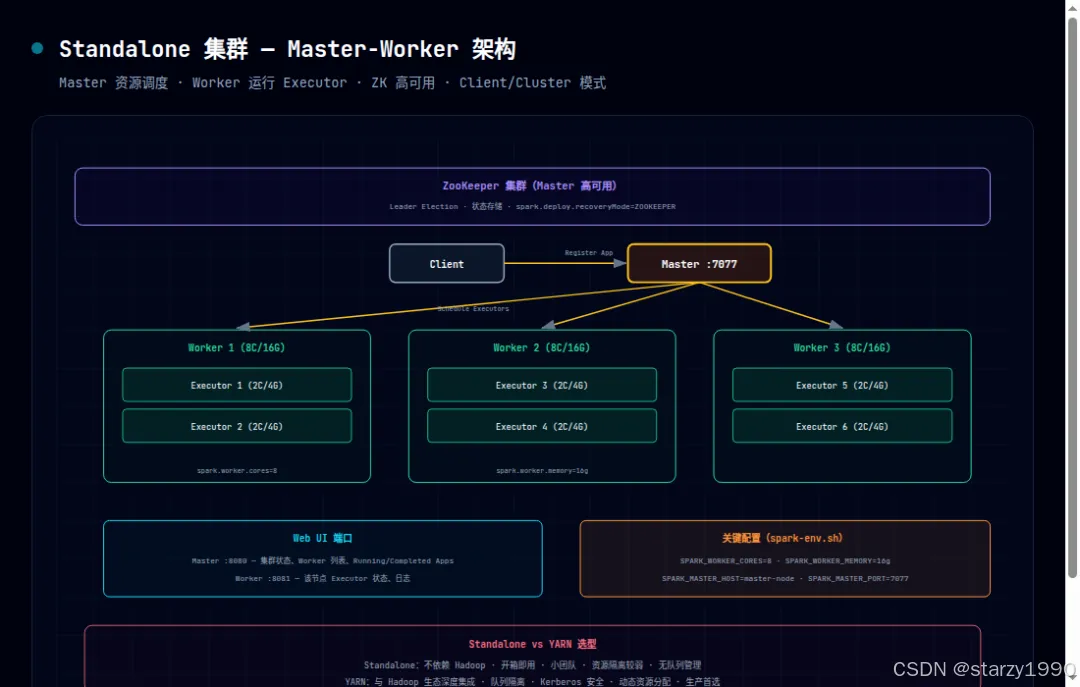Click the teal bullet dot beside the title
This screenshot has height=687, width=1080.
pyautogui.click(x=37, y=48)
